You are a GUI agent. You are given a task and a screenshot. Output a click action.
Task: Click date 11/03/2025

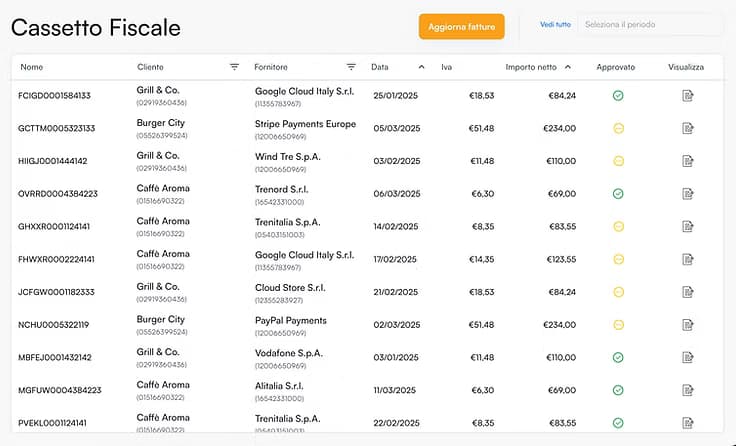[395, 390]
